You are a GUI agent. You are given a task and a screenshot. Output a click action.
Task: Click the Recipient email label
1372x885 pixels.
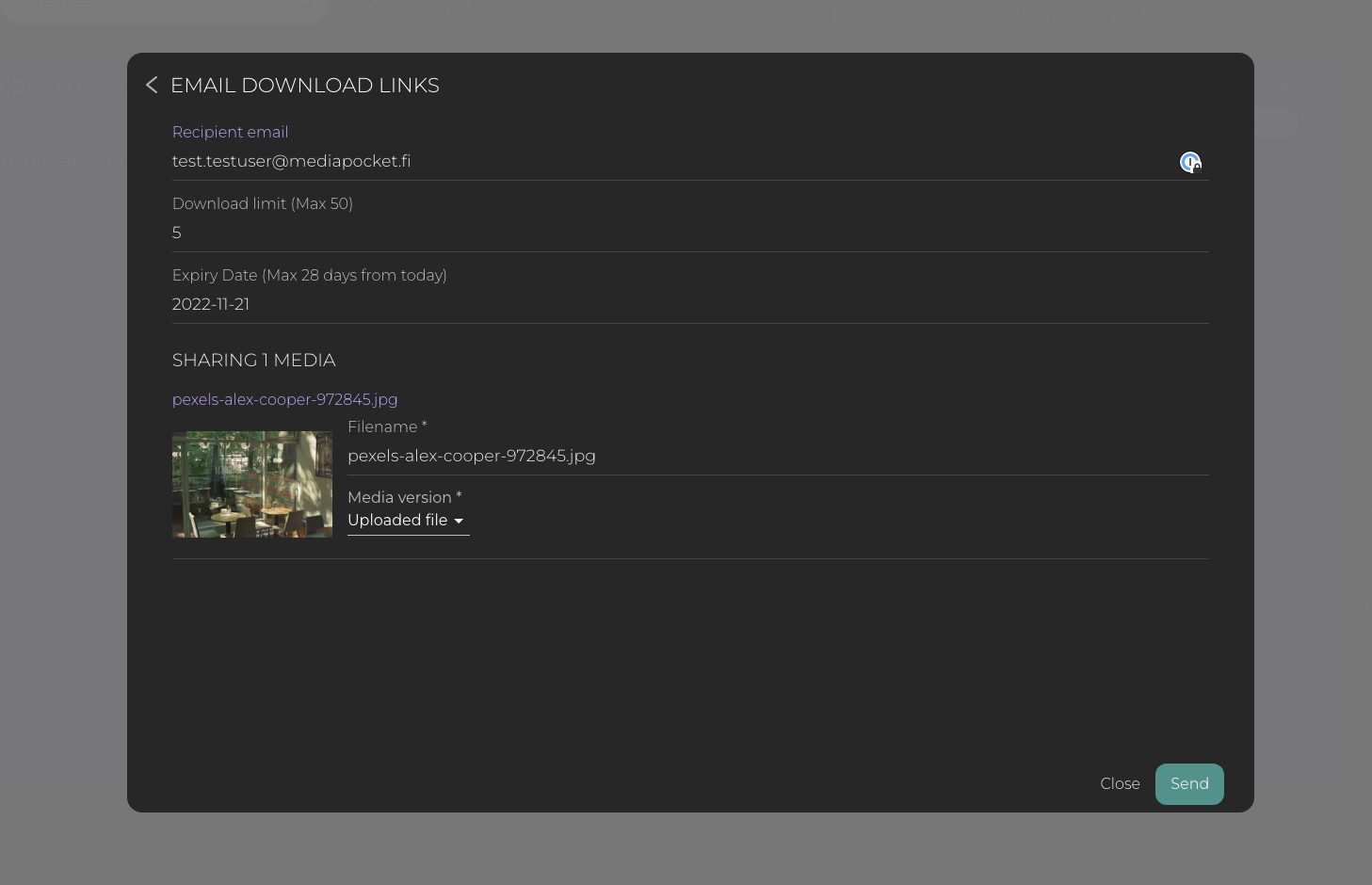coord(230,133)
